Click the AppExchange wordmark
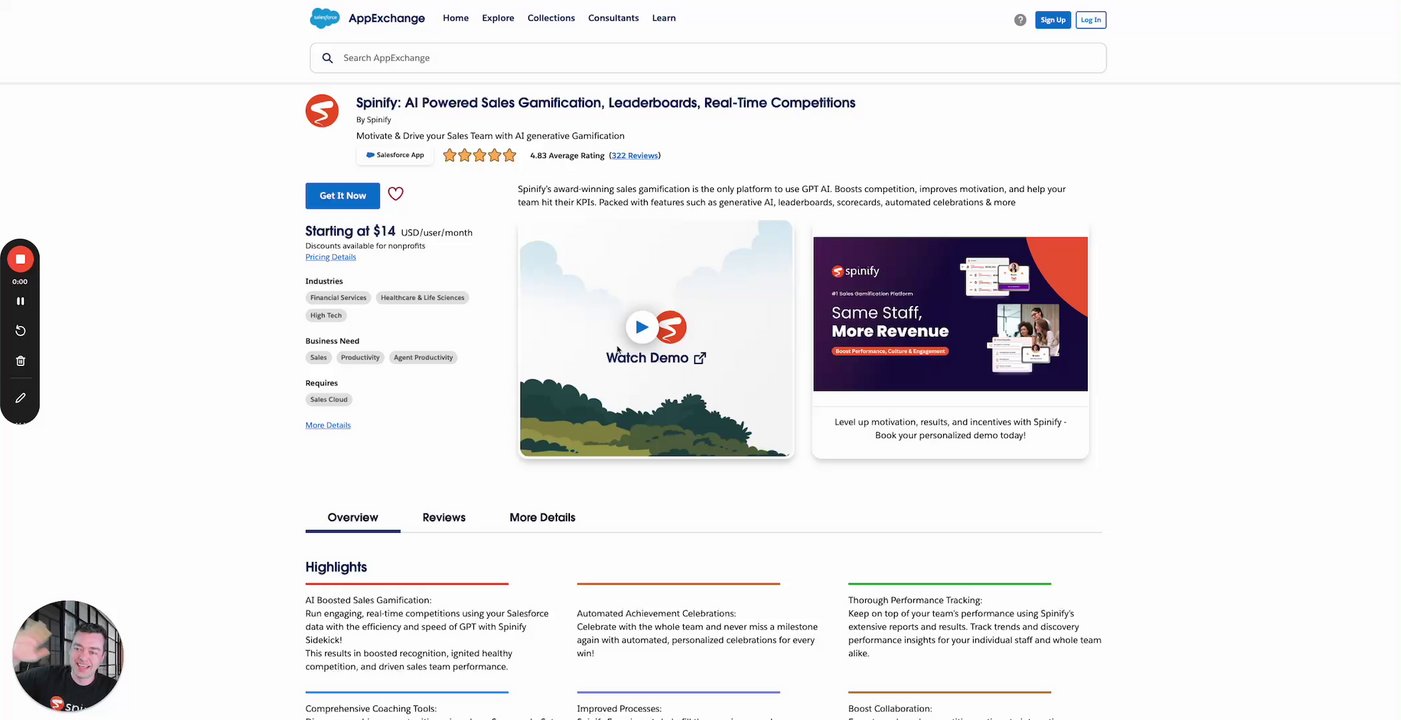The image size is (1401, 720). pos(387,18)
